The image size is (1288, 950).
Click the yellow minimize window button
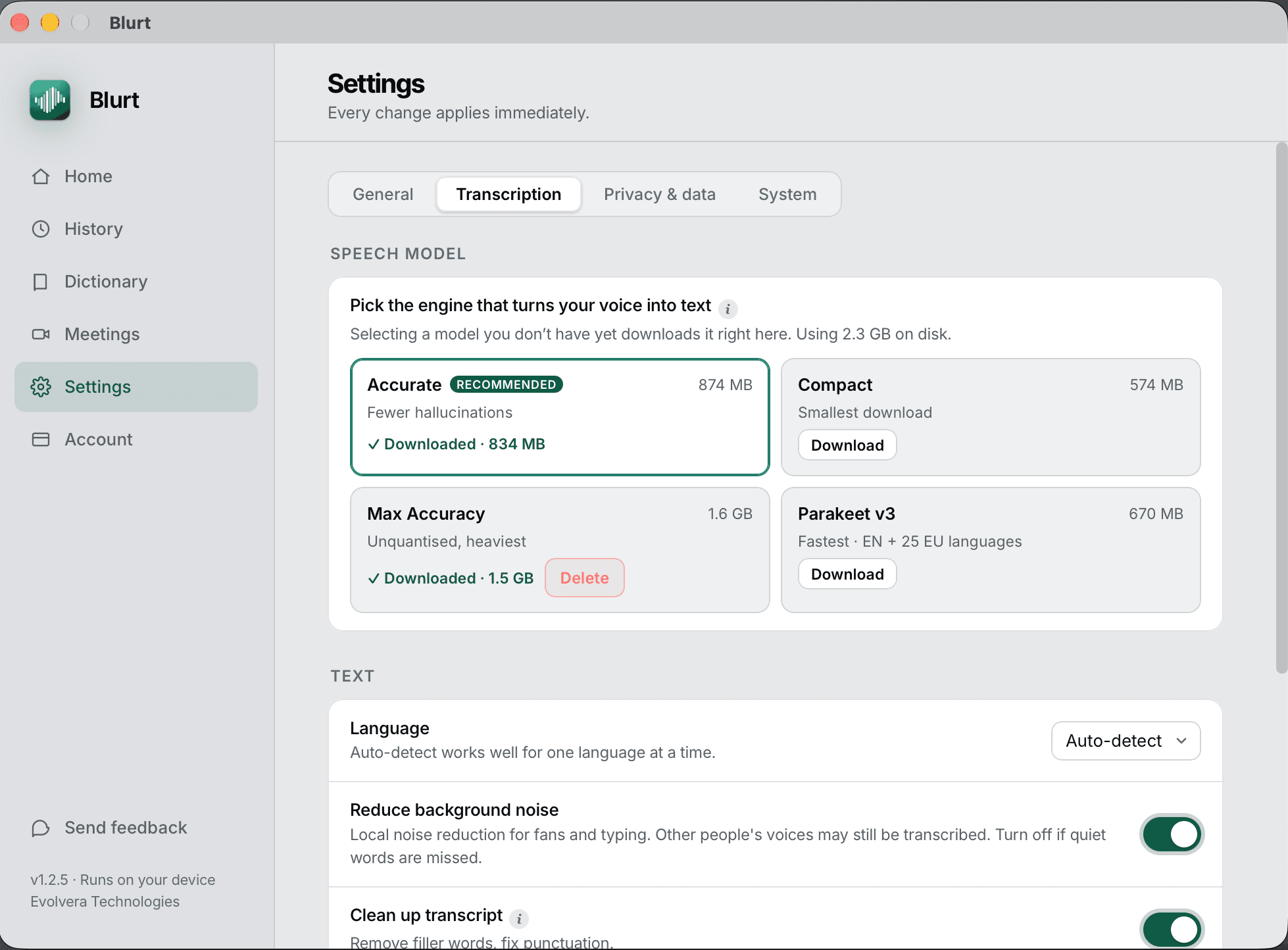pyautogui.click(x=50, y=22)
